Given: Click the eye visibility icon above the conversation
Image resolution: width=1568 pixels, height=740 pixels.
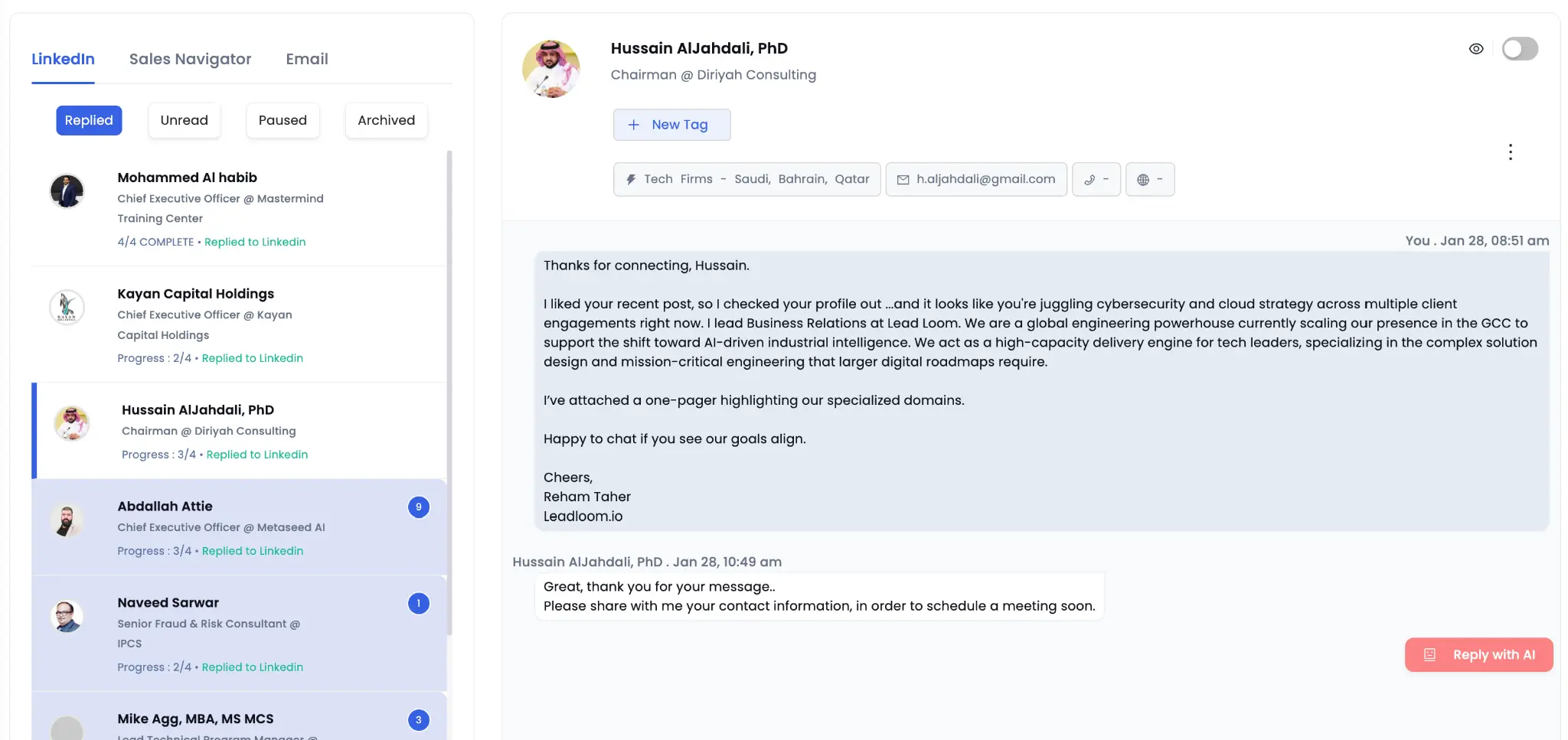Looking at the screenshot, I should click(1476, 48).
